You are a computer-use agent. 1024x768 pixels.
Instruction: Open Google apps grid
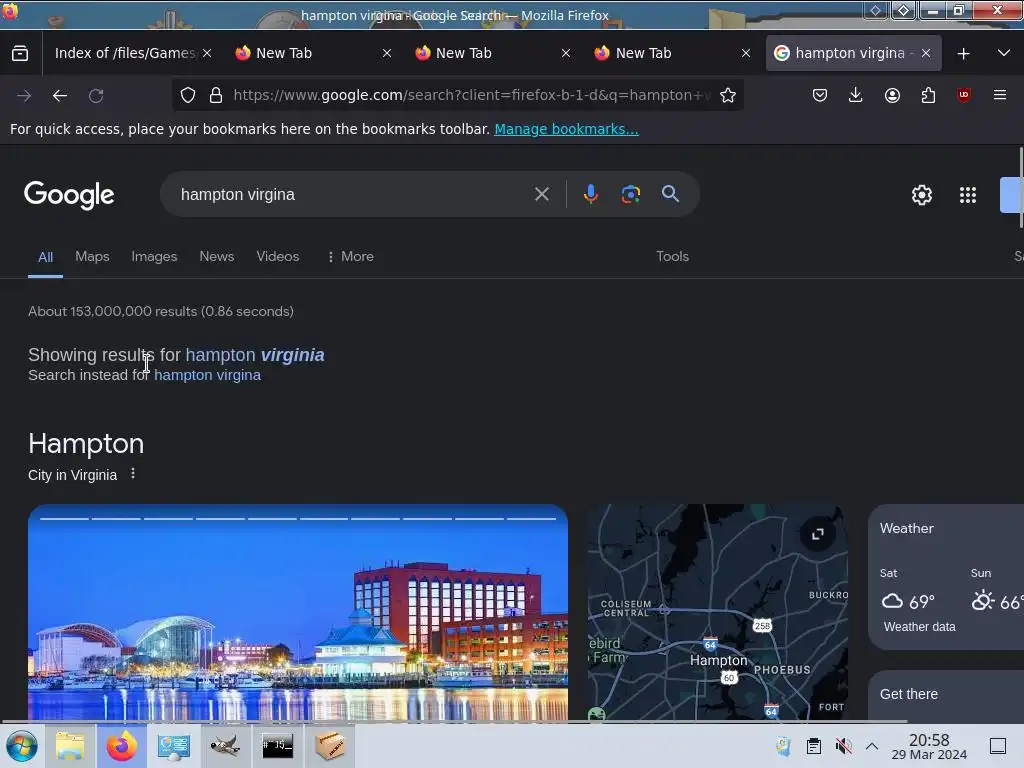(x=968, y=195)
